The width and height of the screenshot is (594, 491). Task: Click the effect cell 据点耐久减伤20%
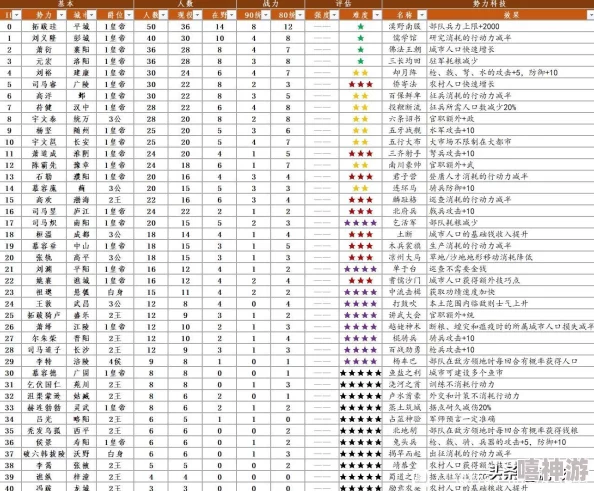click(511, 408)
